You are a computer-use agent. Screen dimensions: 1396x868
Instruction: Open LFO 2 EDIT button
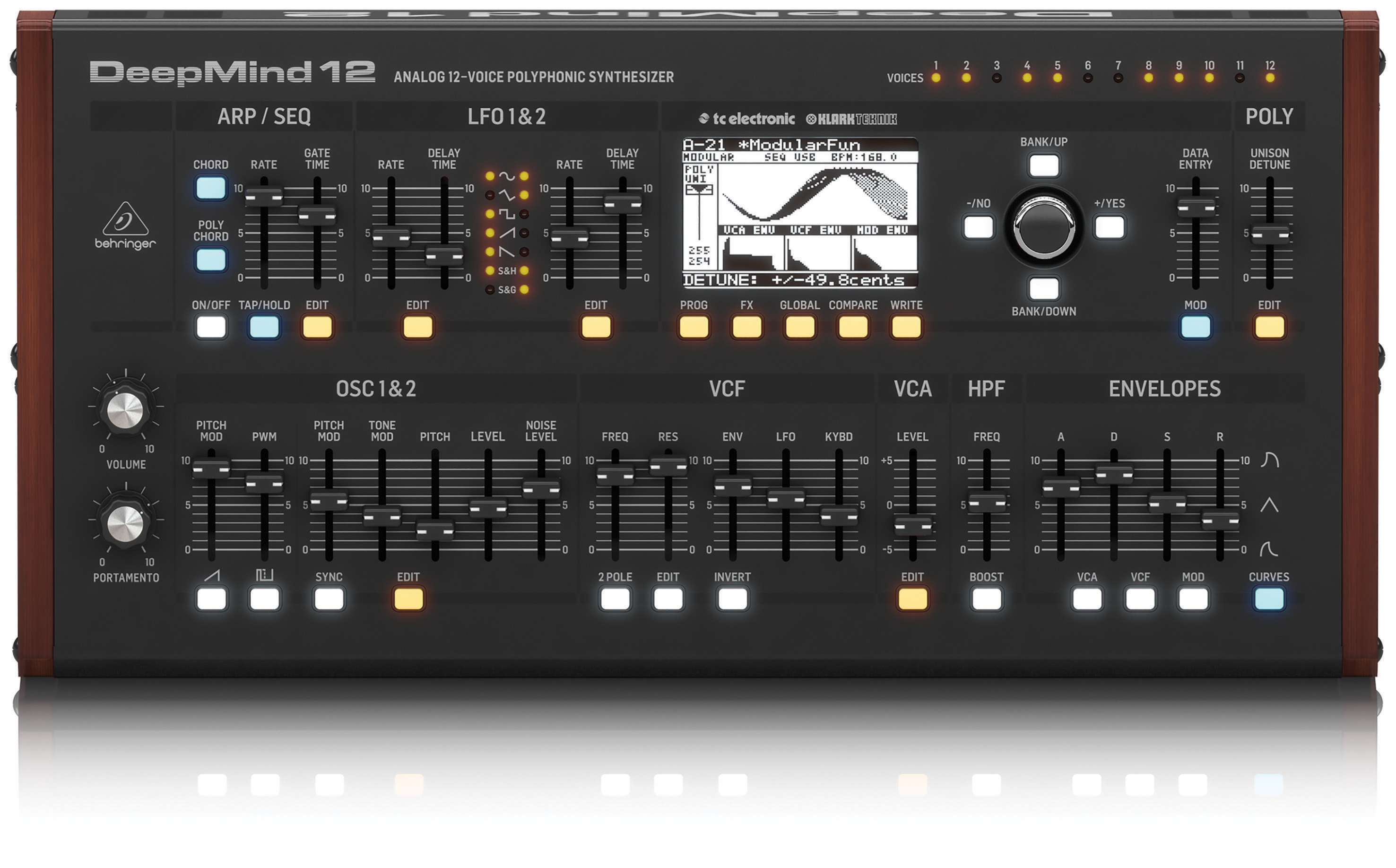pyautogui.click(x=596, y=327)
